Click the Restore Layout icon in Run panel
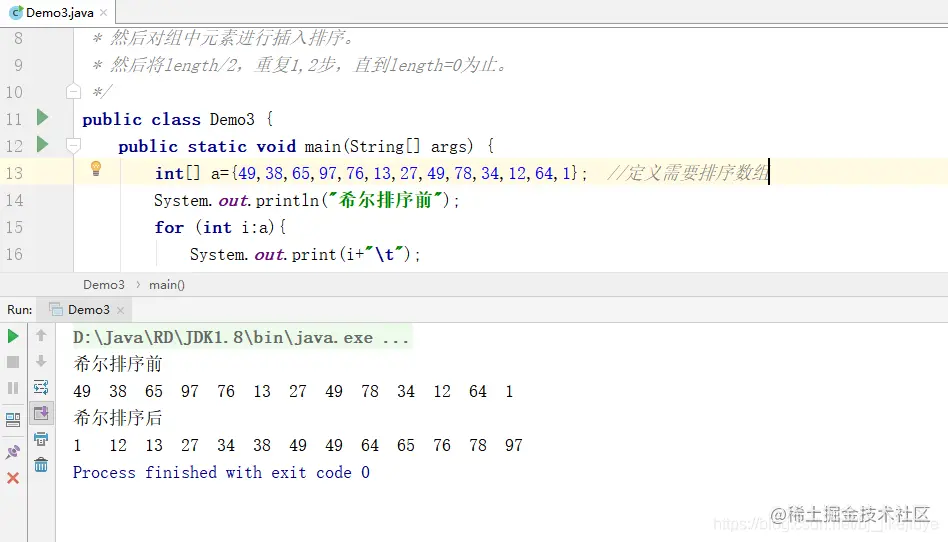 (x=13, y=419)
